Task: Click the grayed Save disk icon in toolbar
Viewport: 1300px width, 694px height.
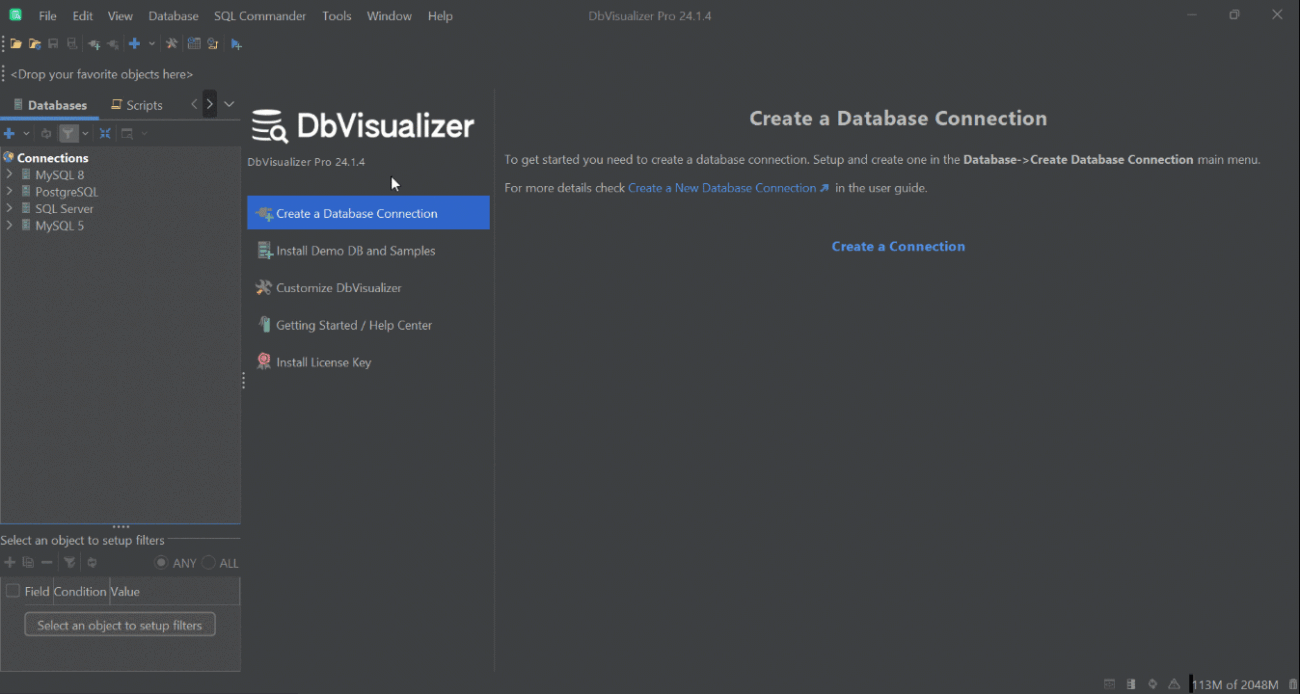Action: (x=53, y=44)
